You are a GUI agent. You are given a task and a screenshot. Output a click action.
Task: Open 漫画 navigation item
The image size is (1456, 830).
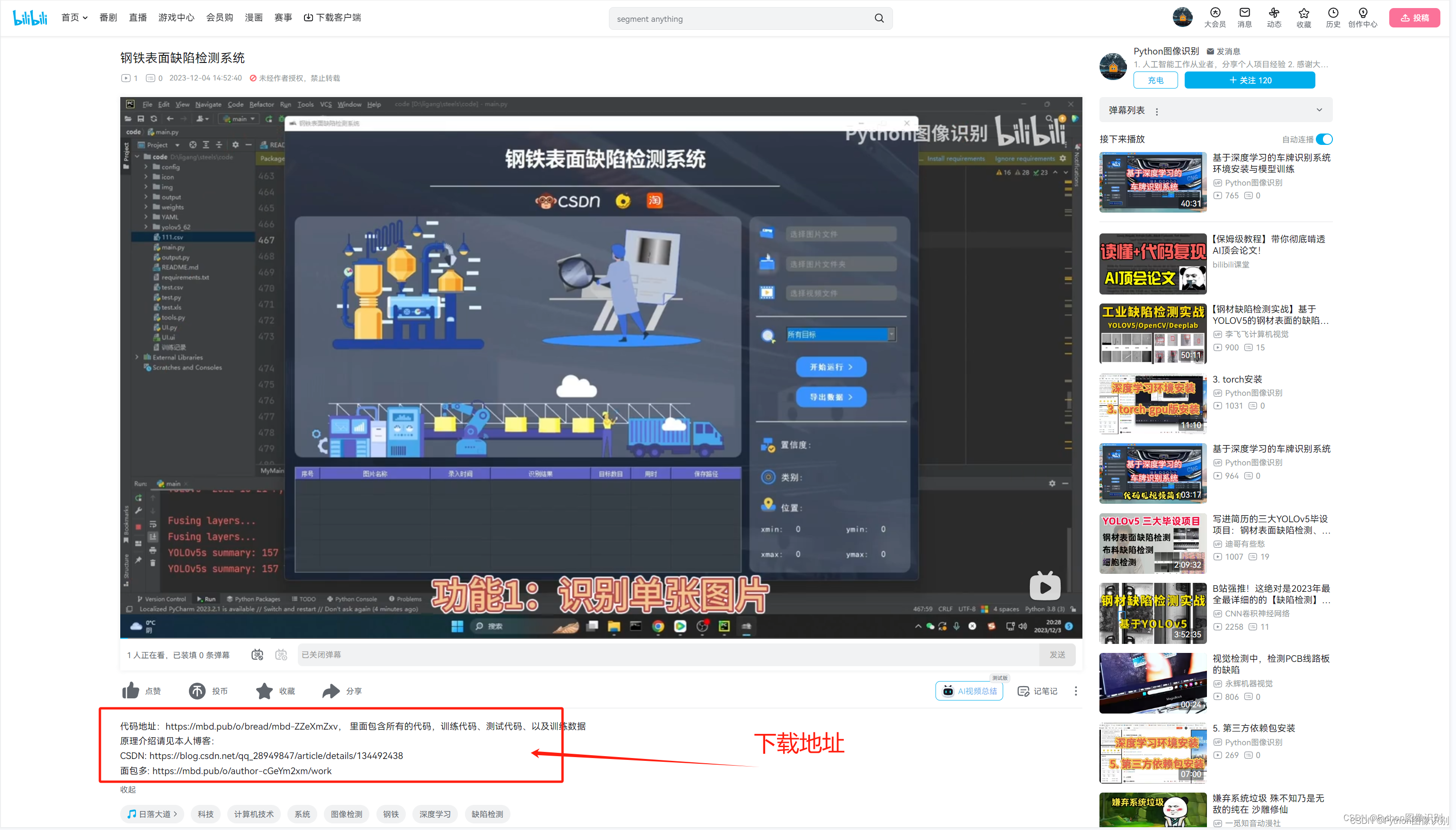(x=254, y=18)
